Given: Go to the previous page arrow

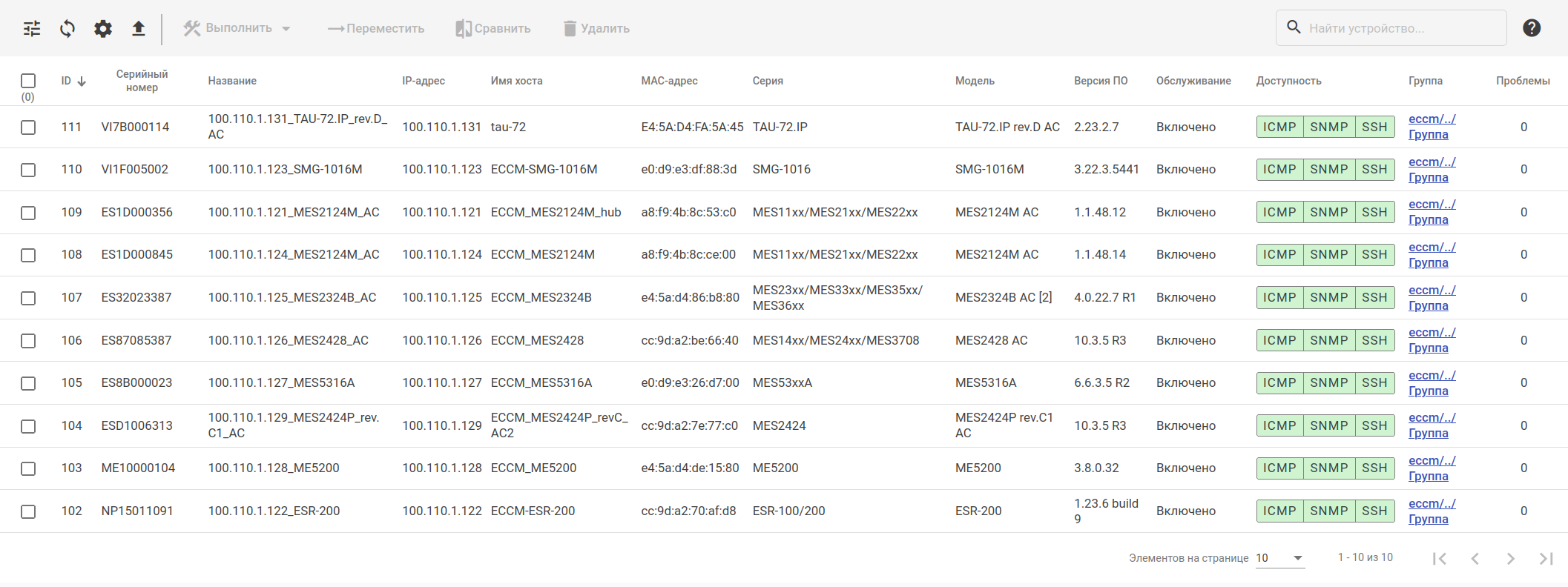Looking at the screenshot, I should (1475, 558).
